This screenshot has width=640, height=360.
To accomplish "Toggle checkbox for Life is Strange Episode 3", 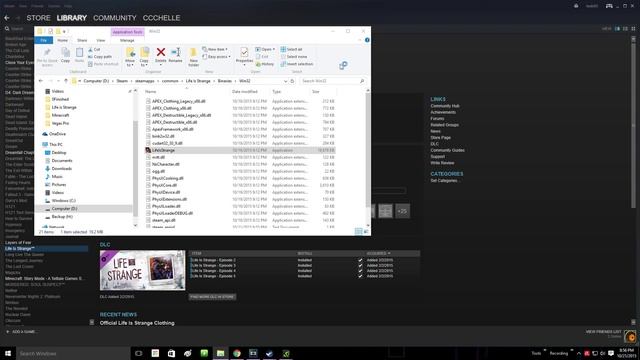I will [x=360, y=265].
